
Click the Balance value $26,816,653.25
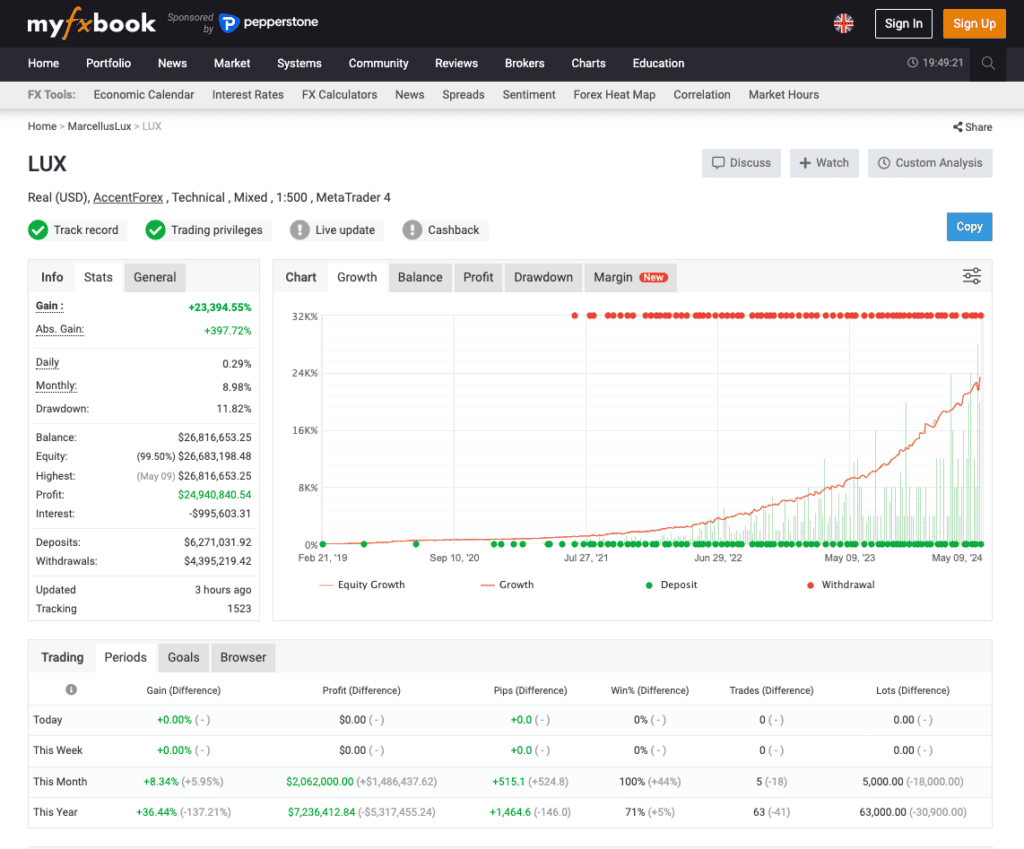(214, 437)
